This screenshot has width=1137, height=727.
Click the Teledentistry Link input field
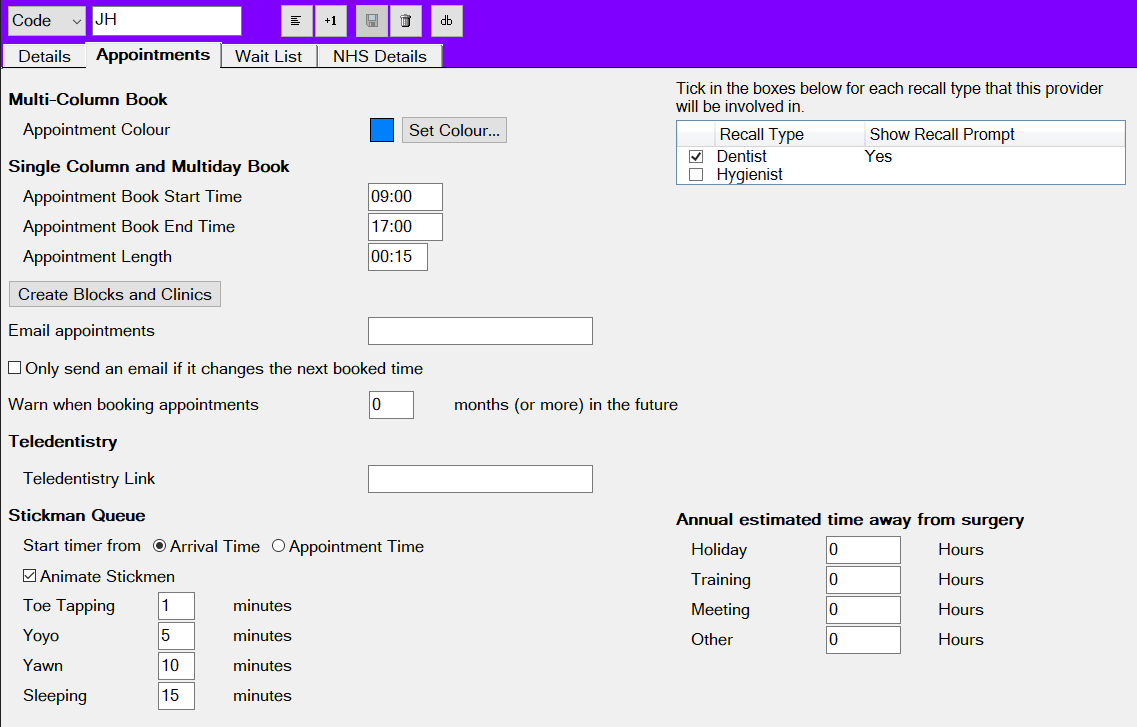point(480,479)
